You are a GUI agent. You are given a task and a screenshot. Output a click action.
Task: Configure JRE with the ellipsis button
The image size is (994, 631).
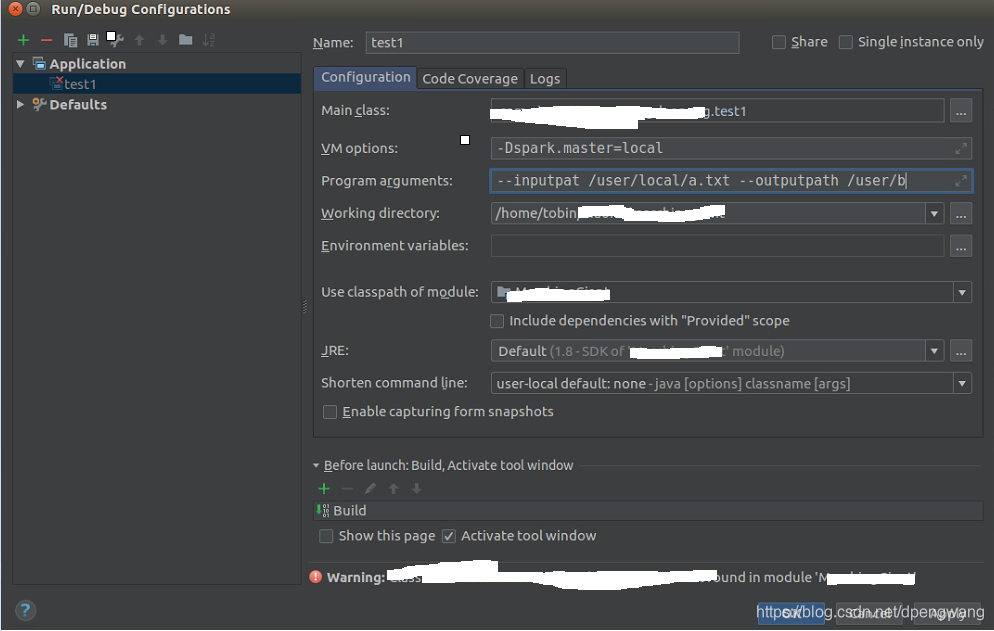pyautogui.click(x=961, y=351)
